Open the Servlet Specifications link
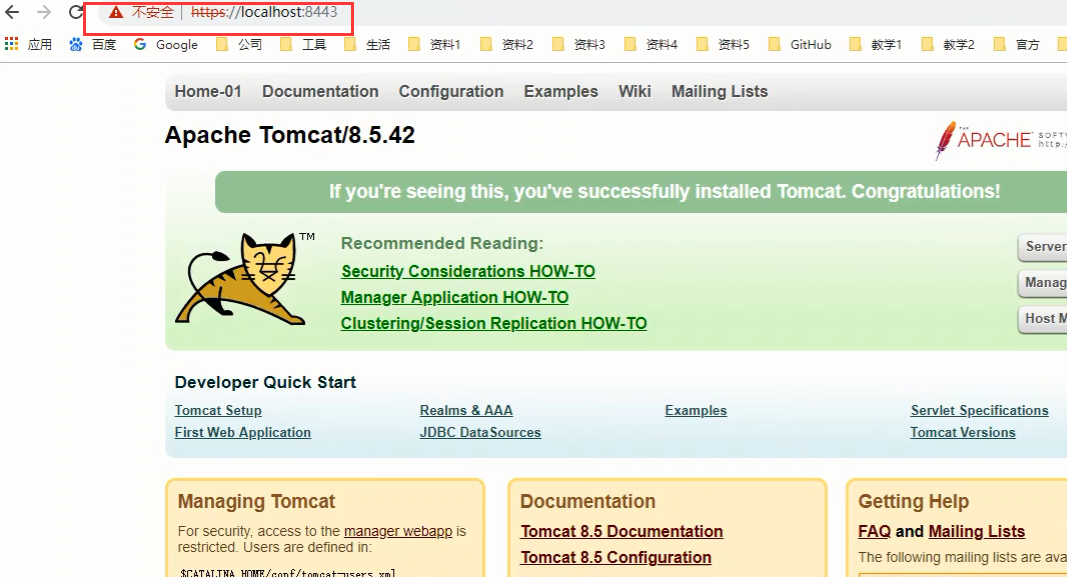Screen dimensions: 1067x577 [980, 410]
